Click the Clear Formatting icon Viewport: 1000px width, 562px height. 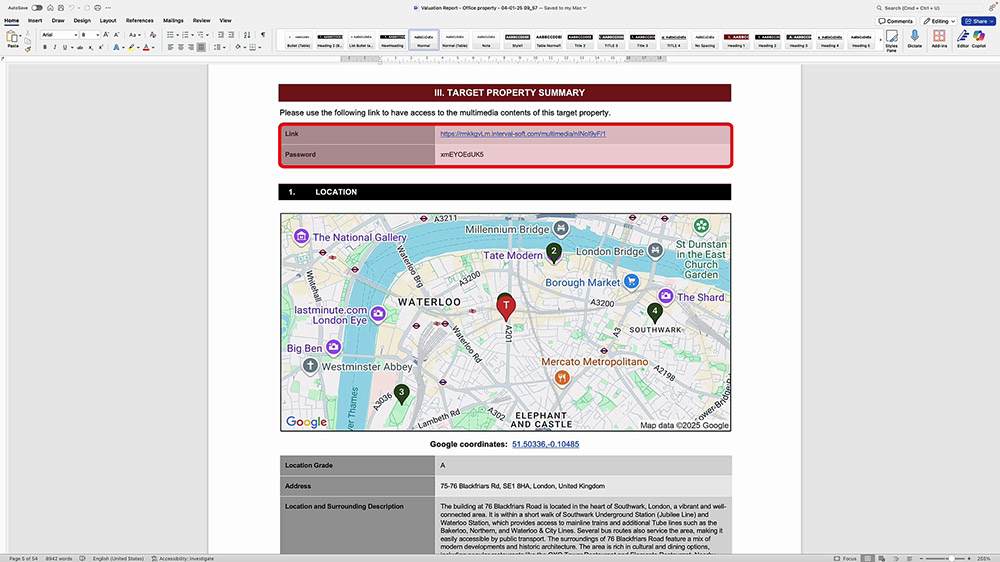(x=152, y=34)
